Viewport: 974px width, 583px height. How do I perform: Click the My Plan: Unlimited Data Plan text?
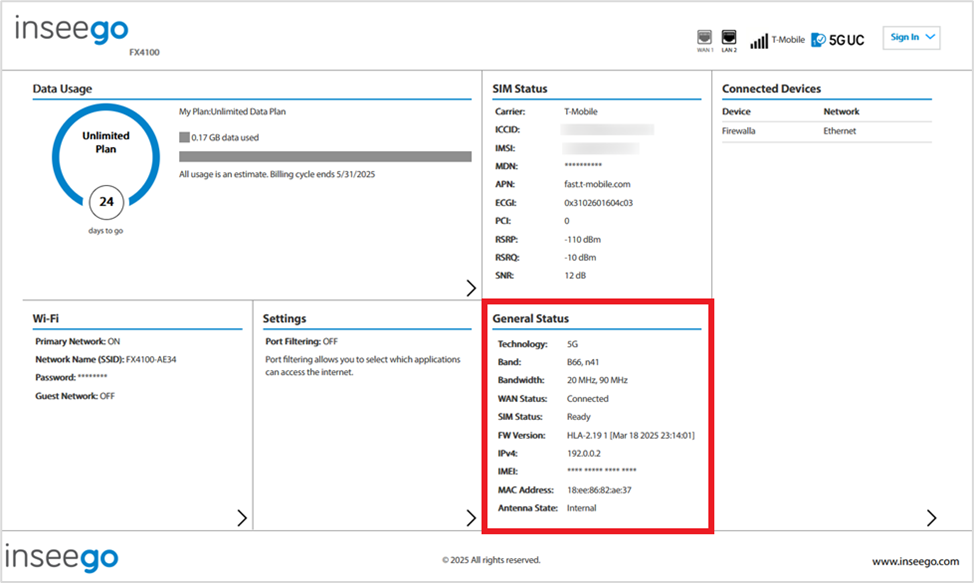tap(232, 112)
